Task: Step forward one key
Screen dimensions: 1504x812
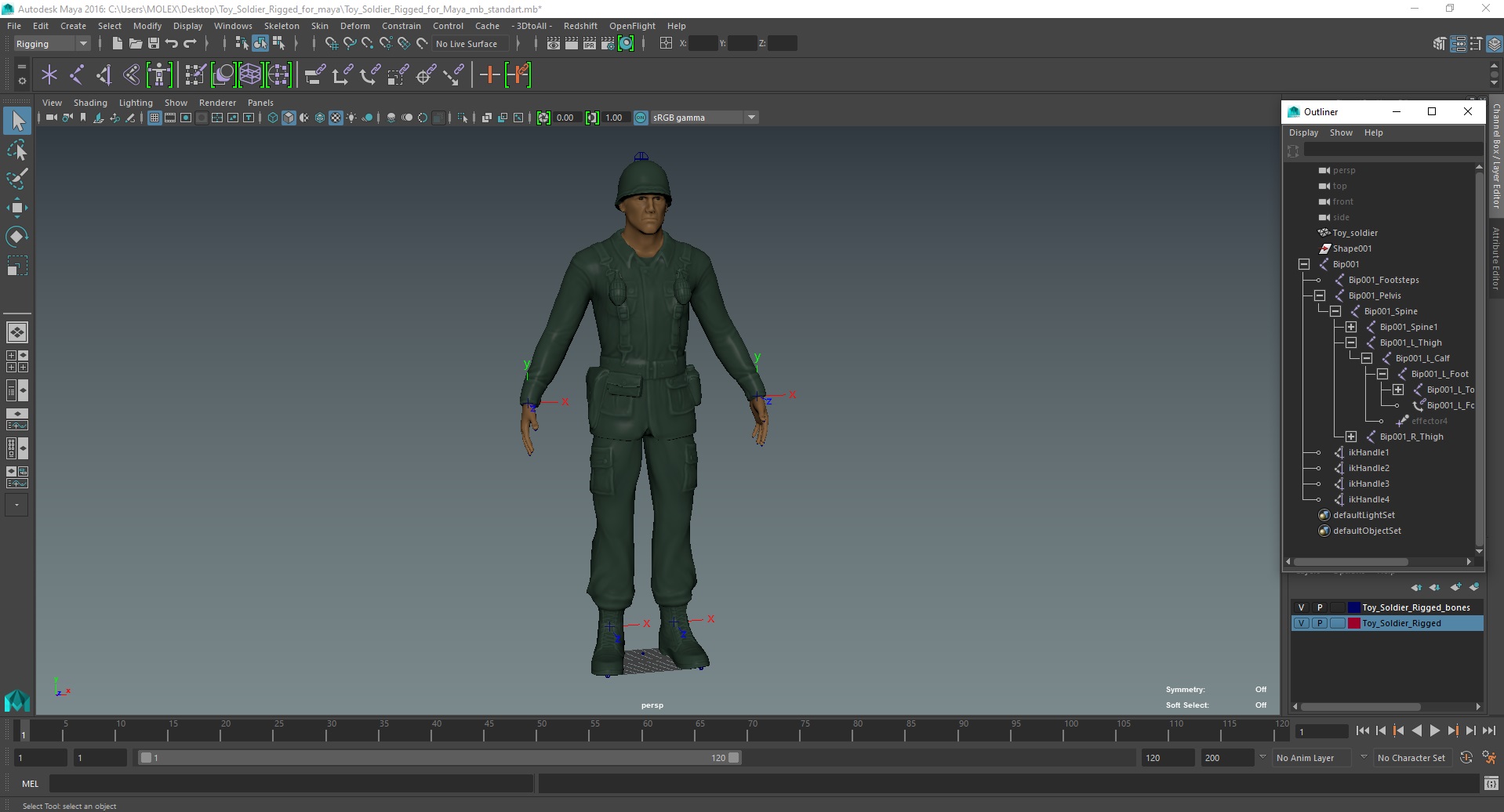Action: [1452, 730]
